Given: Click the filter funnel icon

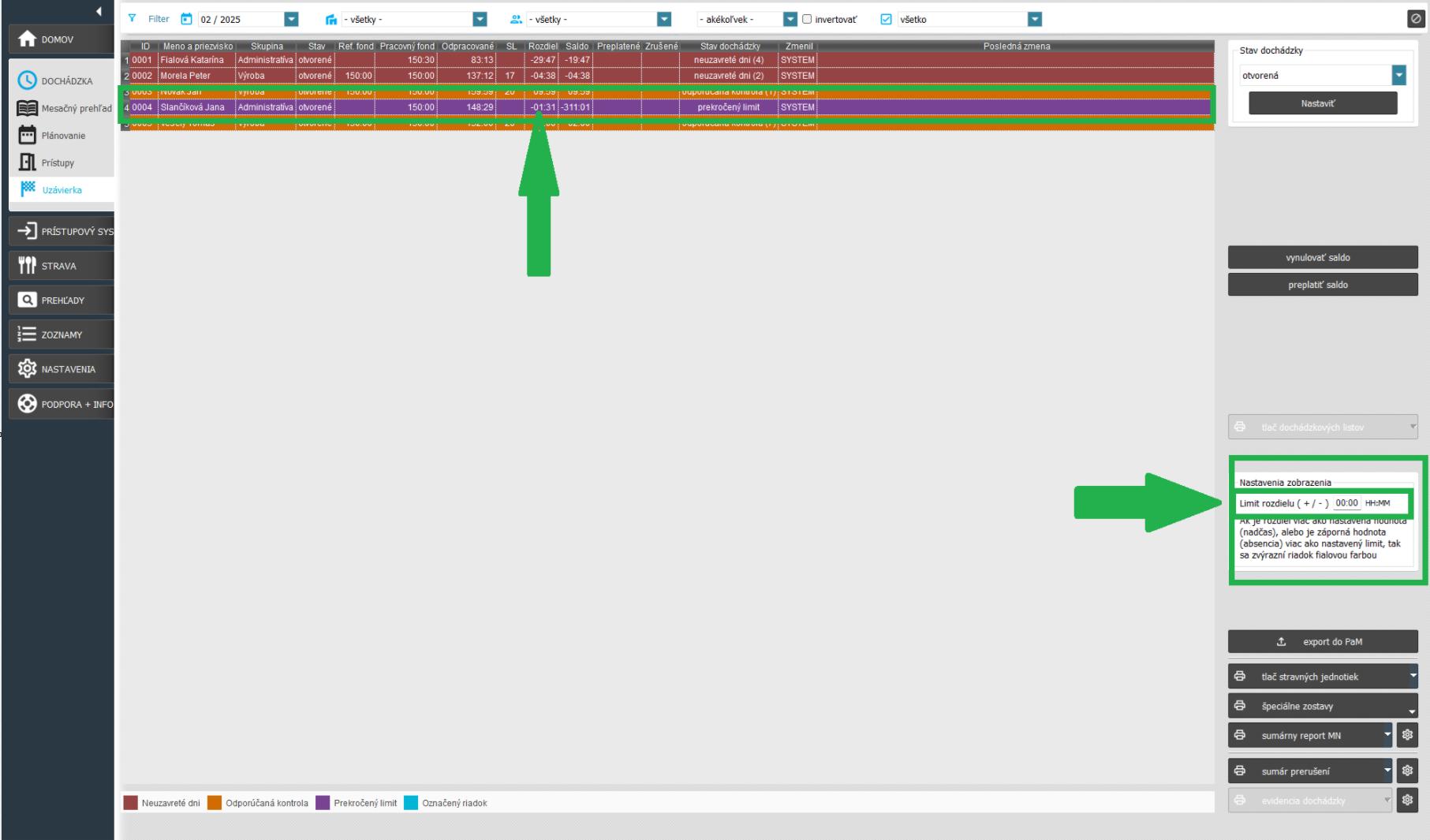Looking at the screenshot, I should click(x=132, y=19).
